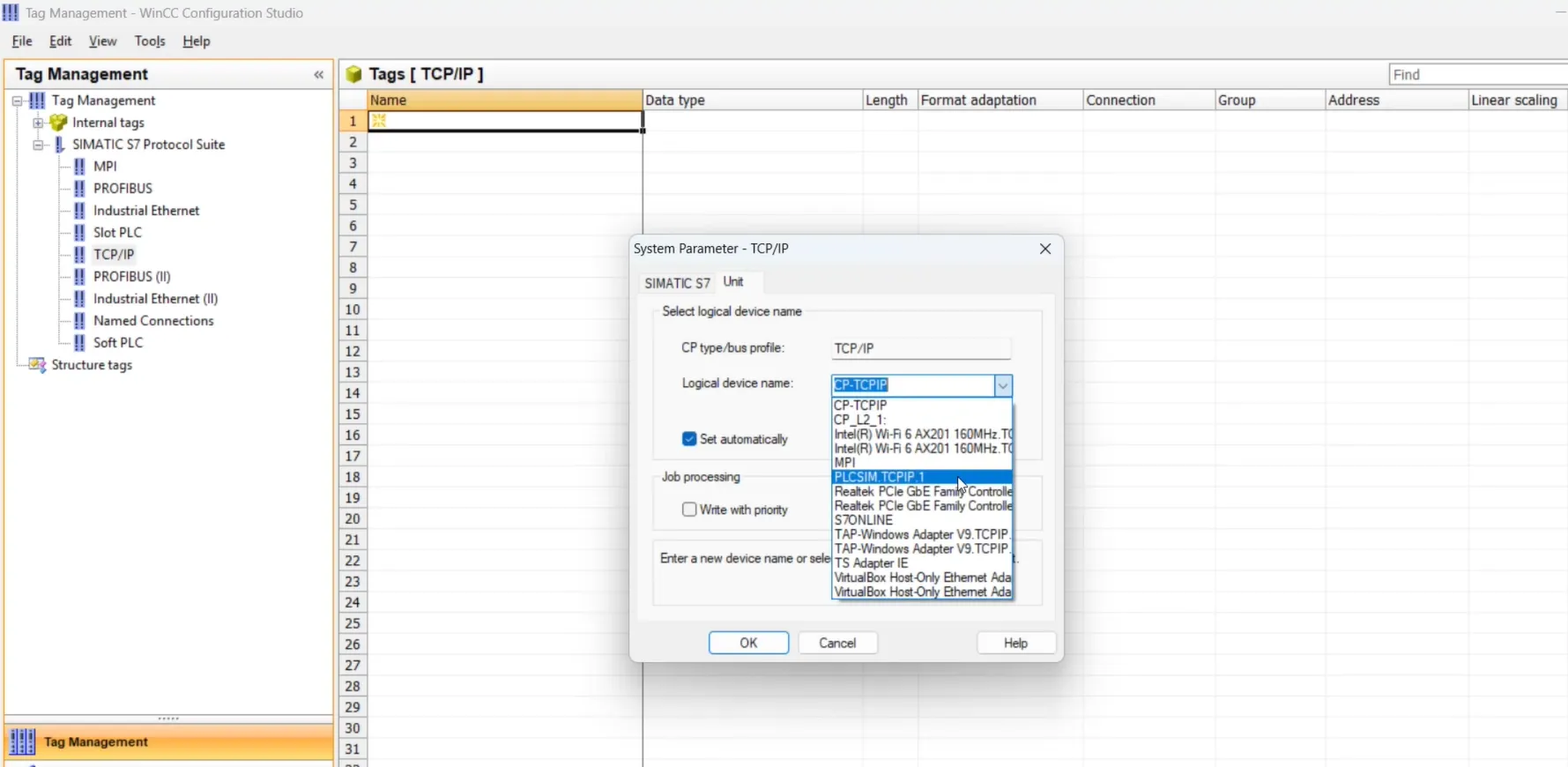Click the Data type column header
The width and height of the screenshot is (1568, 767).
752,101
